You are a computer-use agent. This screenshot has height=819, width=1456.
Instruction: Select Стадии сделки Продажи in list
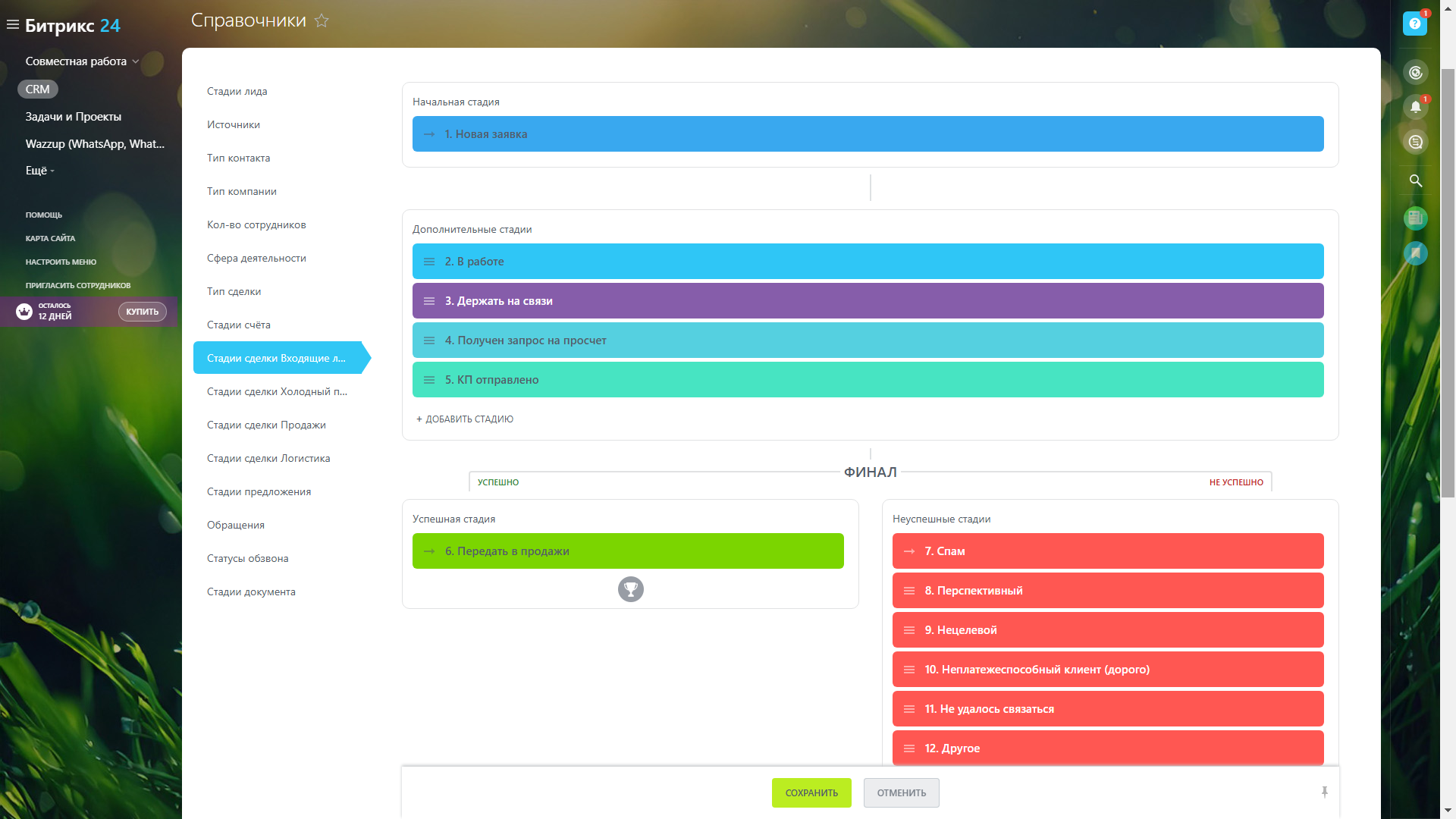266,425
